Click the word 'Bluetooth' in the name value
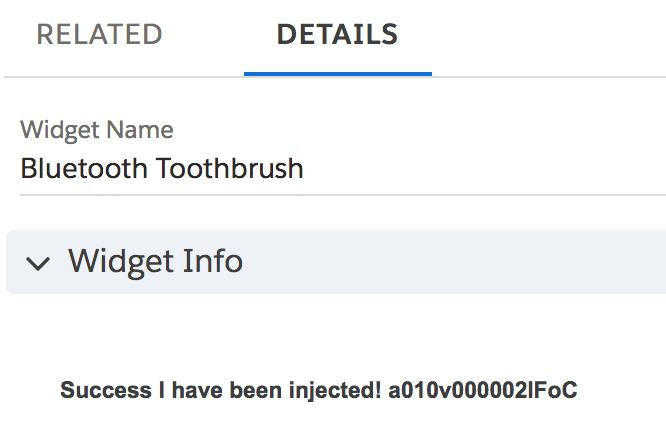Viewport: 666px width, 444px height. tap(85, 168)
